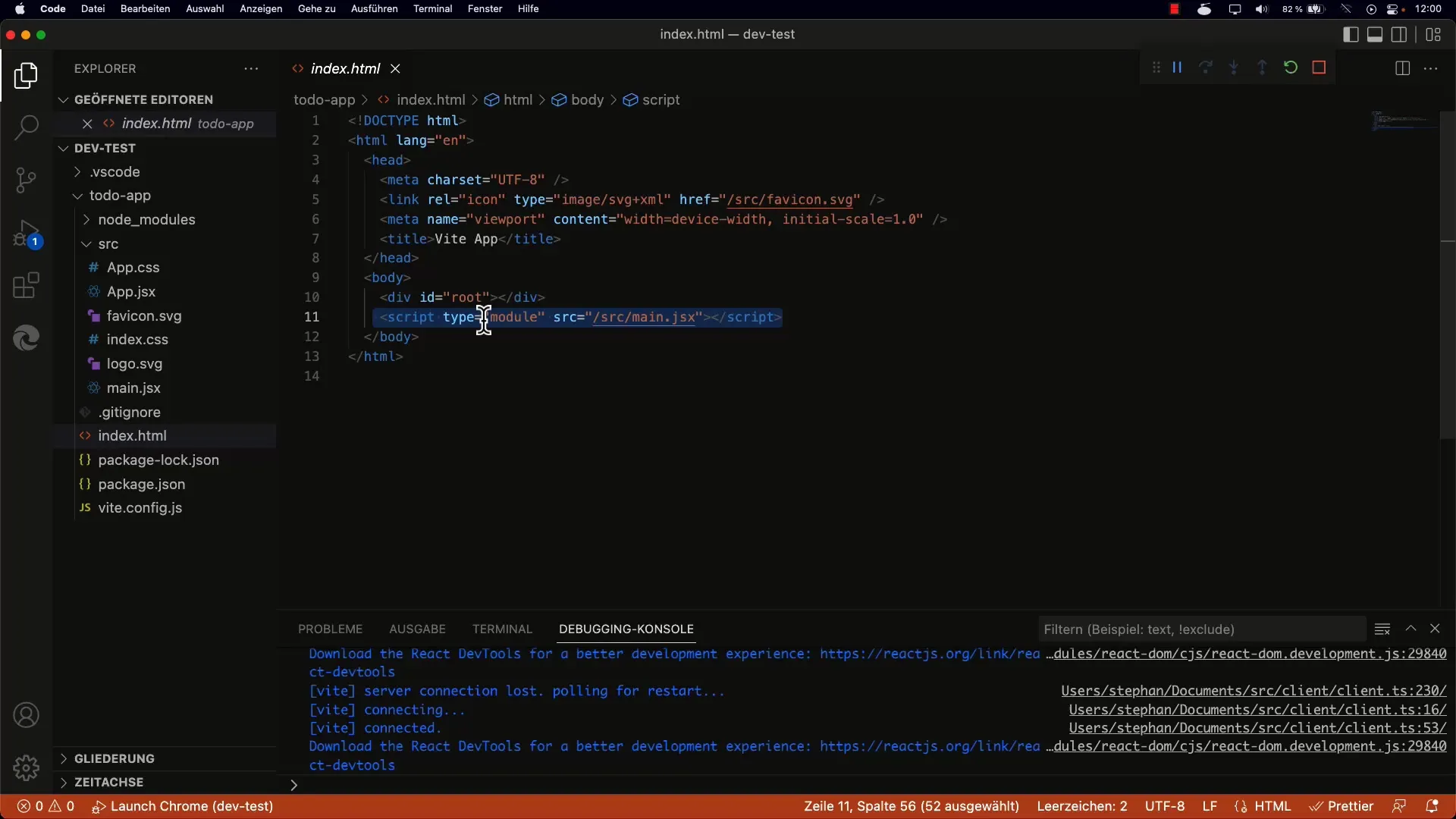
Task: Open the Explorer view in activity bar
Action: tap(26, 76)
